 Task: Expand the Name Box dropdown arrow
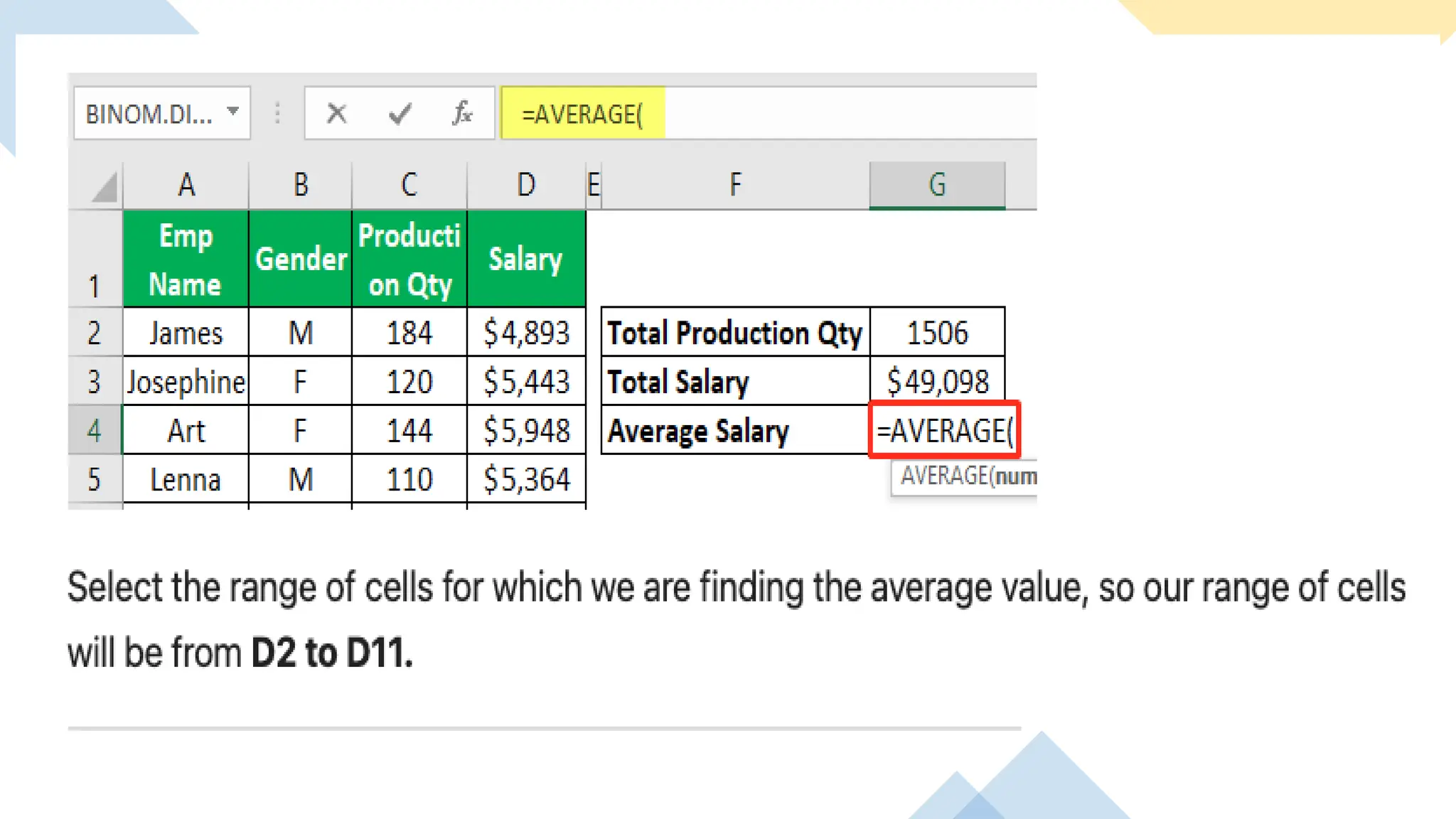pyautogui.click(x=232, y=112)
